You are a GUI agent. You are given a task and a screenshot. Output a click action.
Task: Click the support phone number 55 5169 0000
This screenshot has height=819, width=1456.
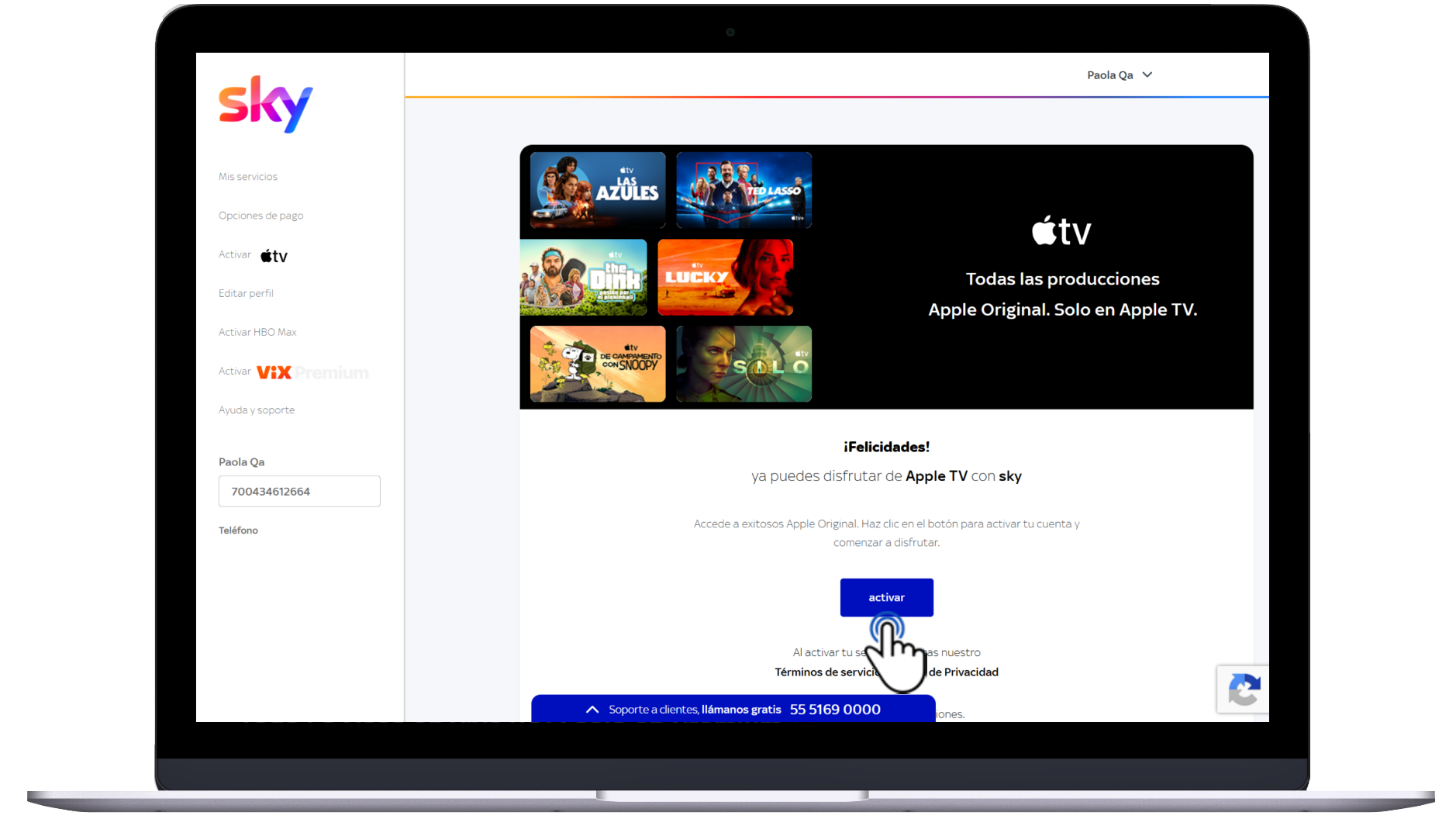click(x=835, y=709)
